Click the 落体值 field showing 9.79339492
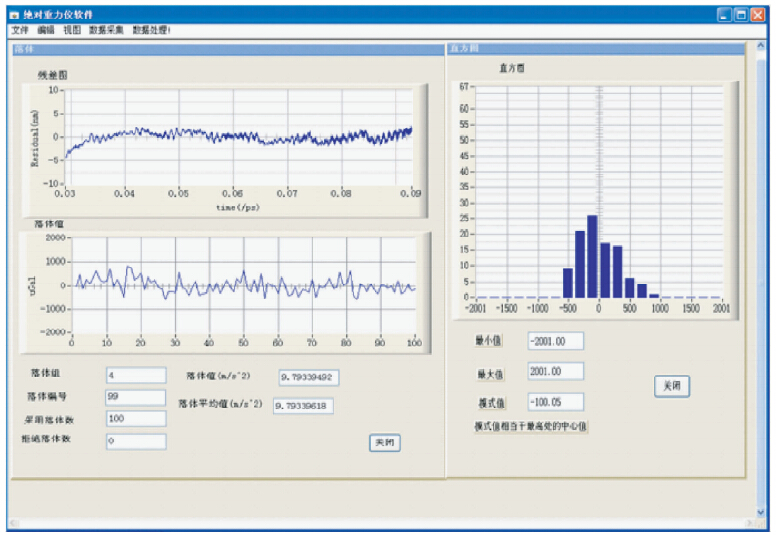Image resolution: width=776 pixels, height=535 pixels. pos(310,377)
